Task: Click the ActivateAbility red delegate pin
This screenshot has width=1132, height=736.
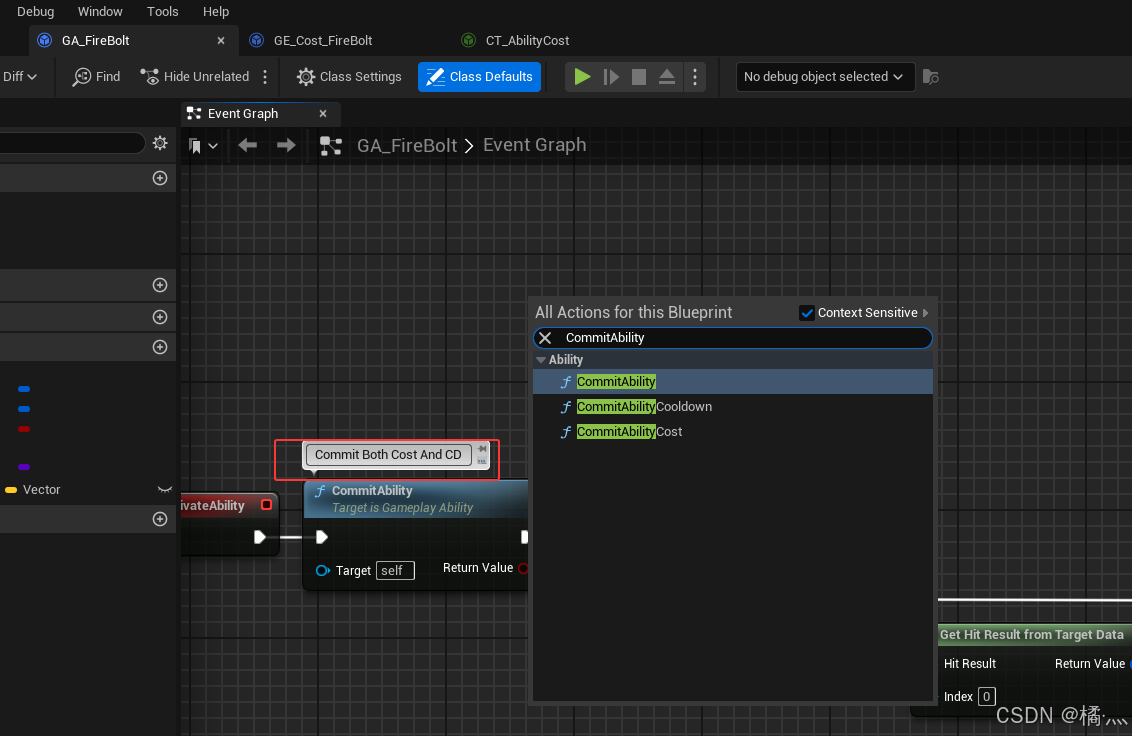Action: (266, 505)
